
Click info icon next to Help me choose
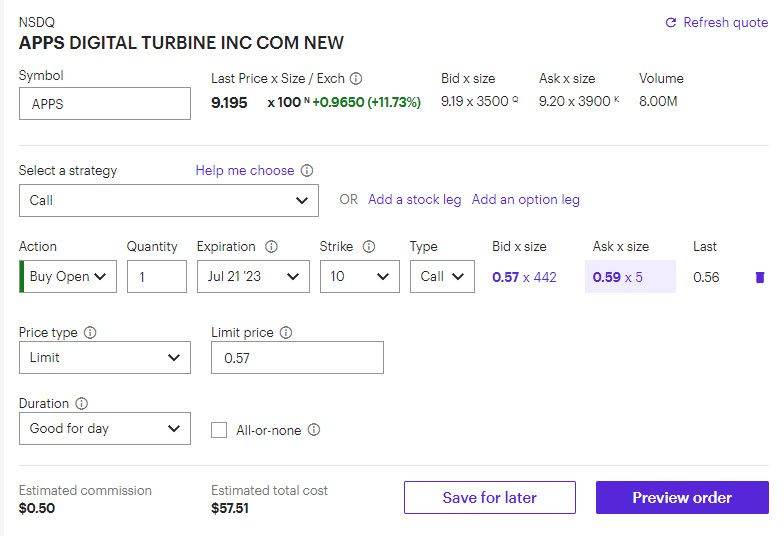(307, 171)
